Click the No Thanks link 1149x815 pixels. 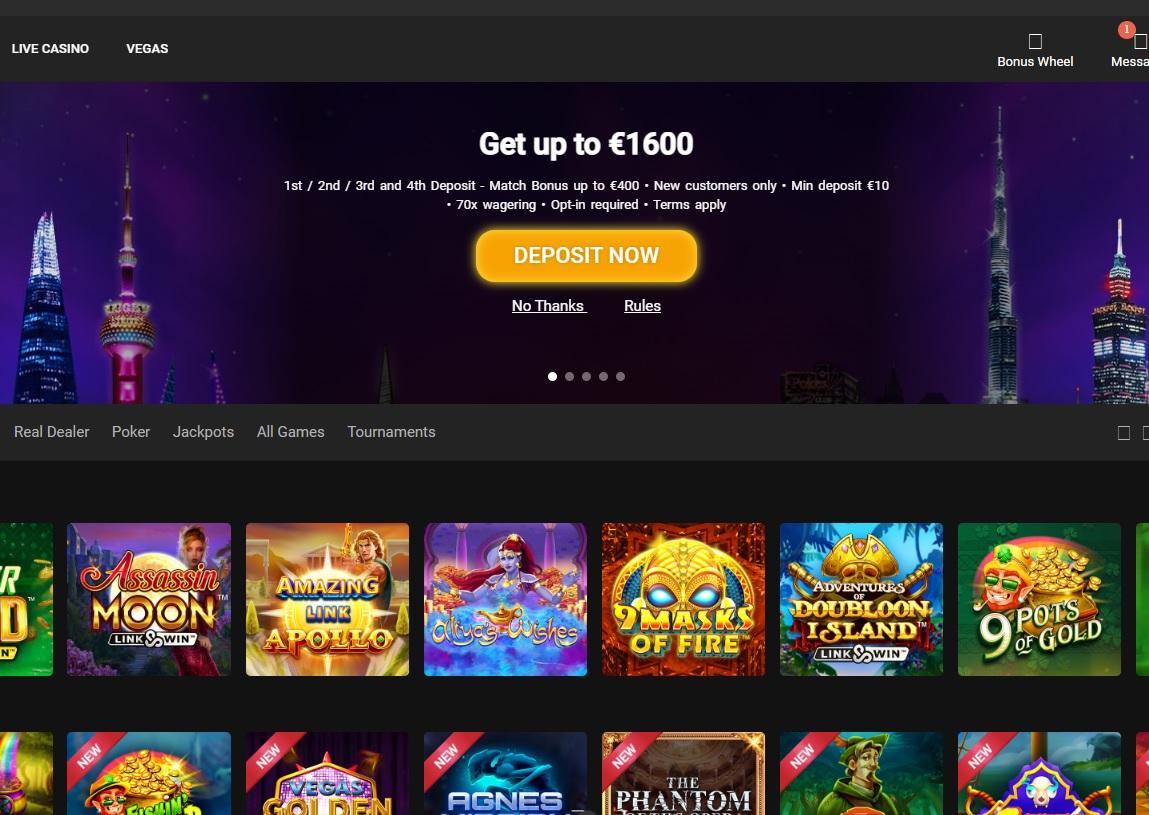549,306
